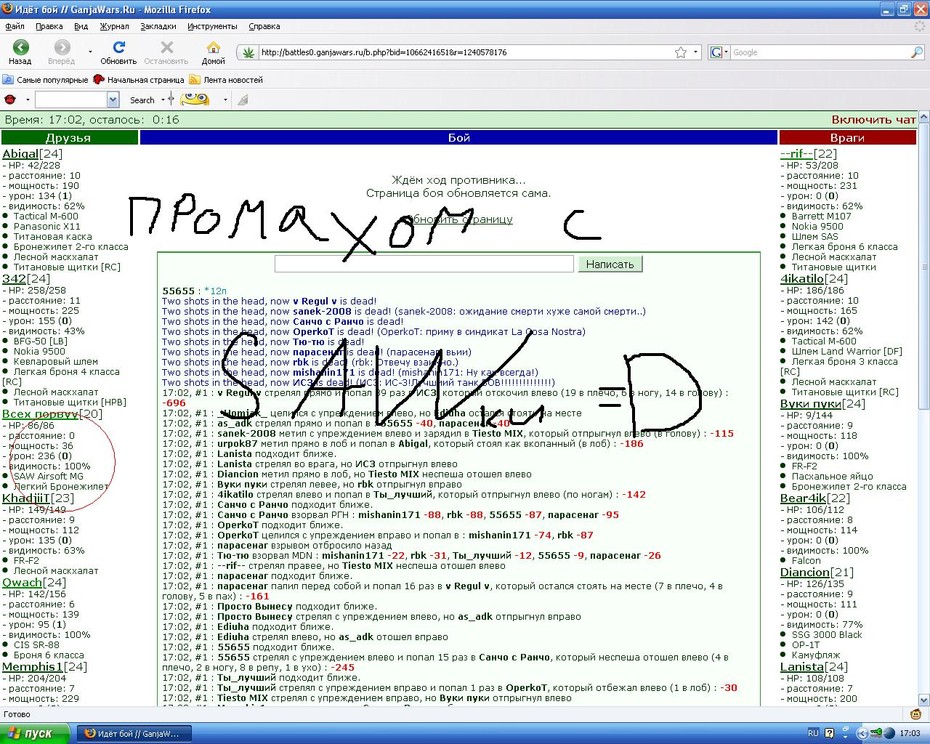The width and height of the screenshot is (930, 744).
Task: Open the Инструменты menu
Action: click(x=212, y=26)
